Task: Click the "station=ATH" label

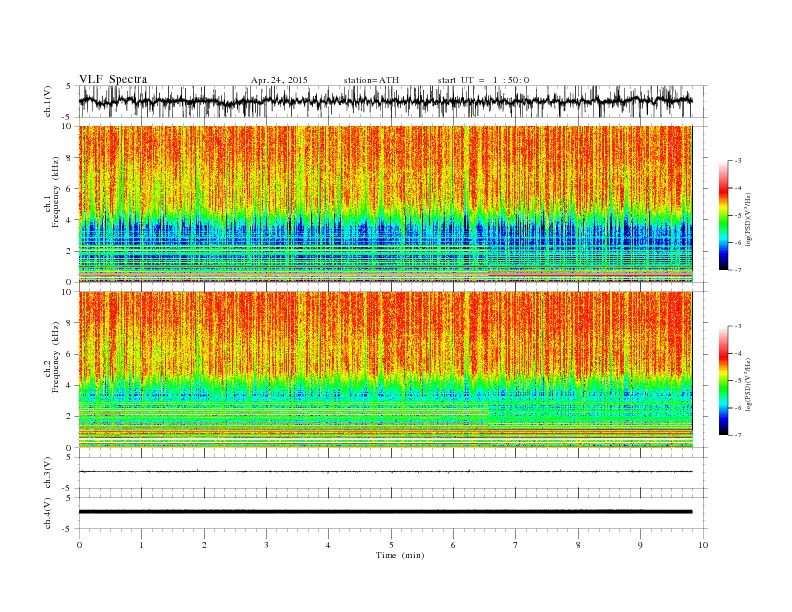Action: click(371, 80)
